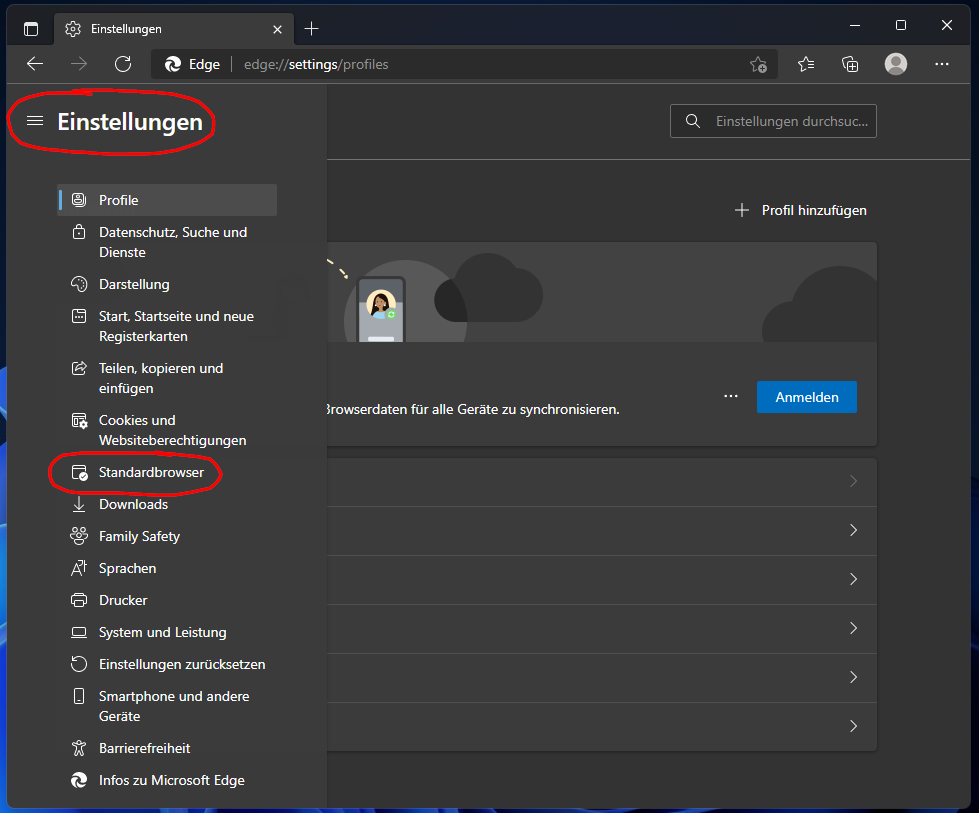The image size is (979, 813).
Task: Open a new tab with plus button
Action: (311, 28)
